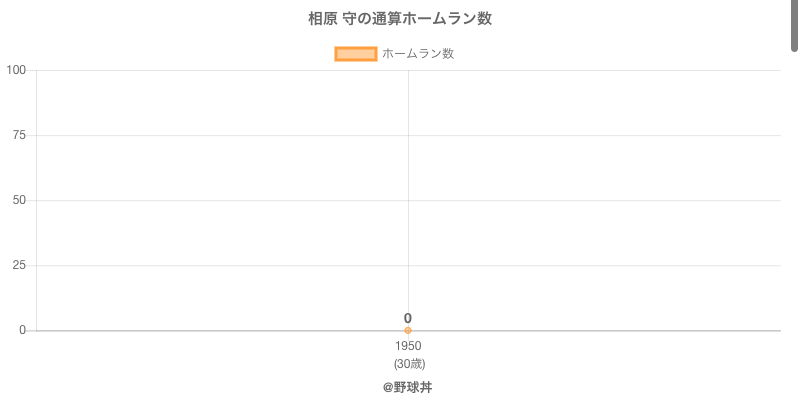
Task: Select the 50 y-axis tick label
Action: click(19, 200)
